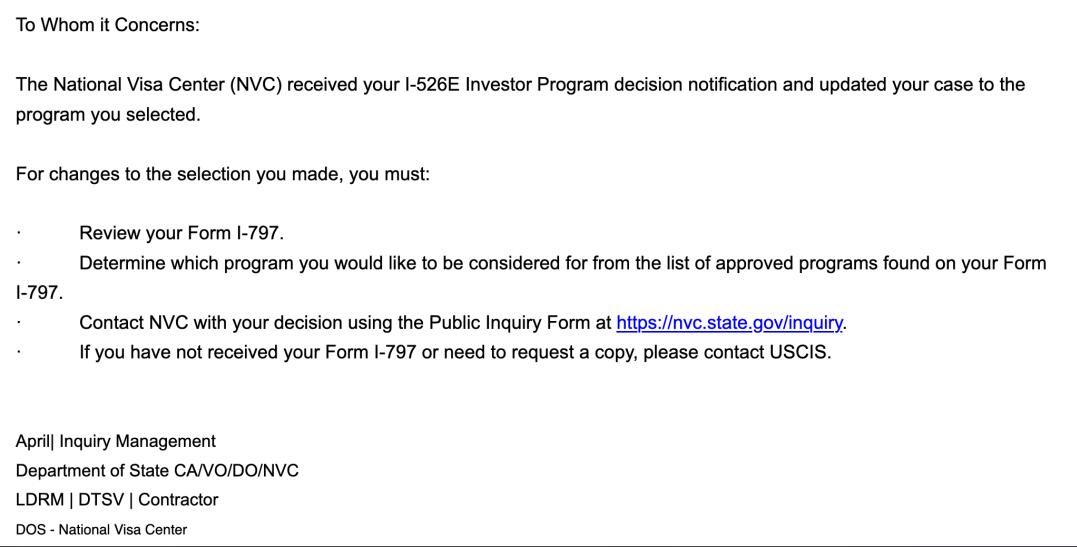Click the wrapped 'I-797.' line
This screenshot has width=1077, height=547.
(39, 293)
